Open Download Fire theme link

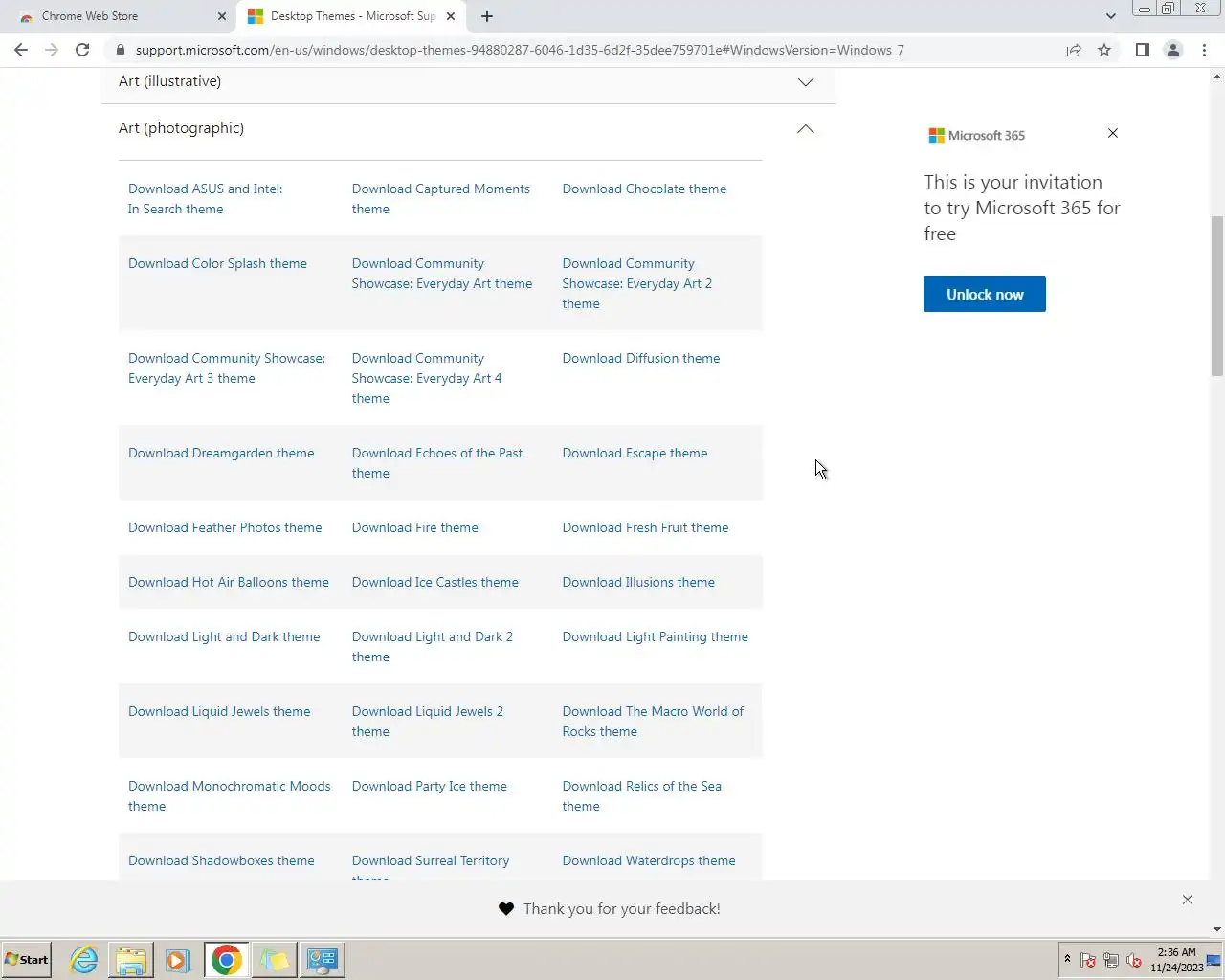pos(414,527)
